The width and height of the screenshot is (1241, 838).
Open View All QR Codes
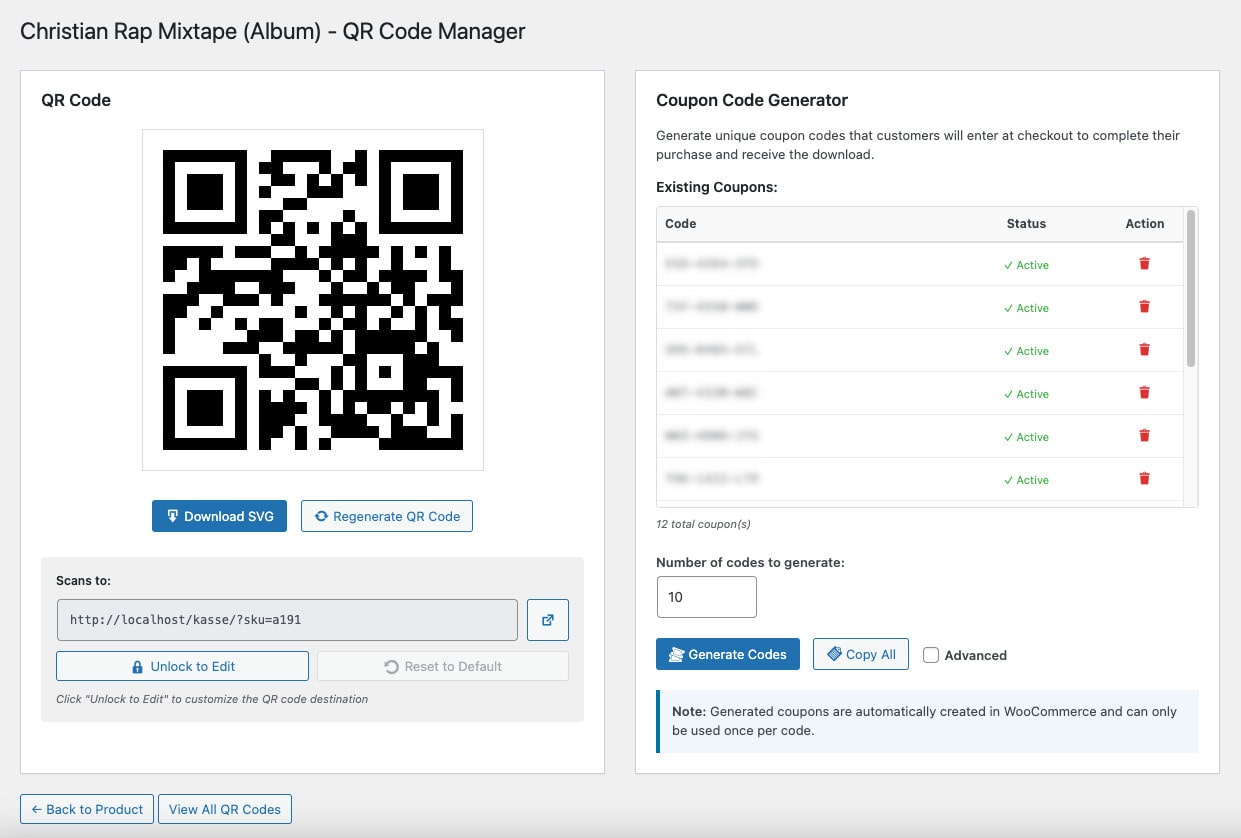click(x=224, y=809)
